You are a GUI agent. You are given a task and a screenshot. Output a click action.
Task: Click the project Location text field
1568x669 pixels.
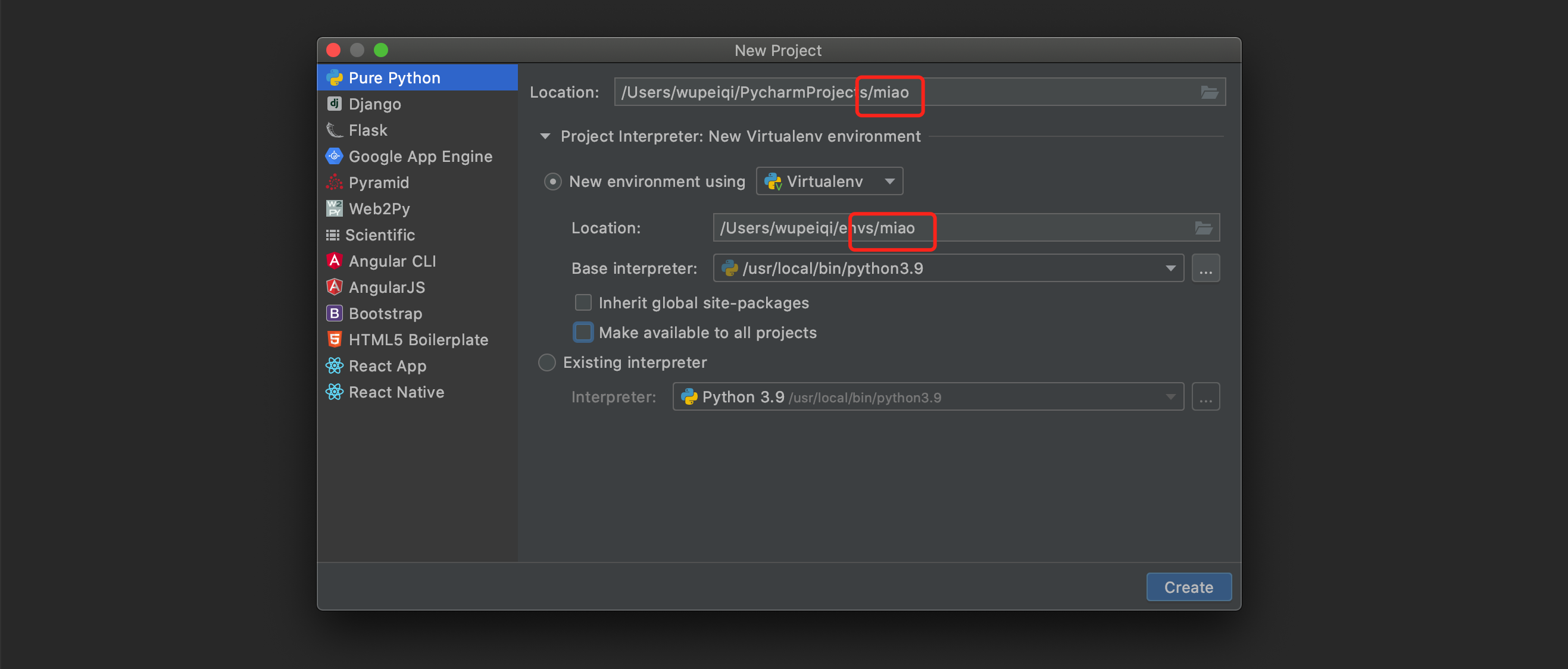click(1035, 92)
